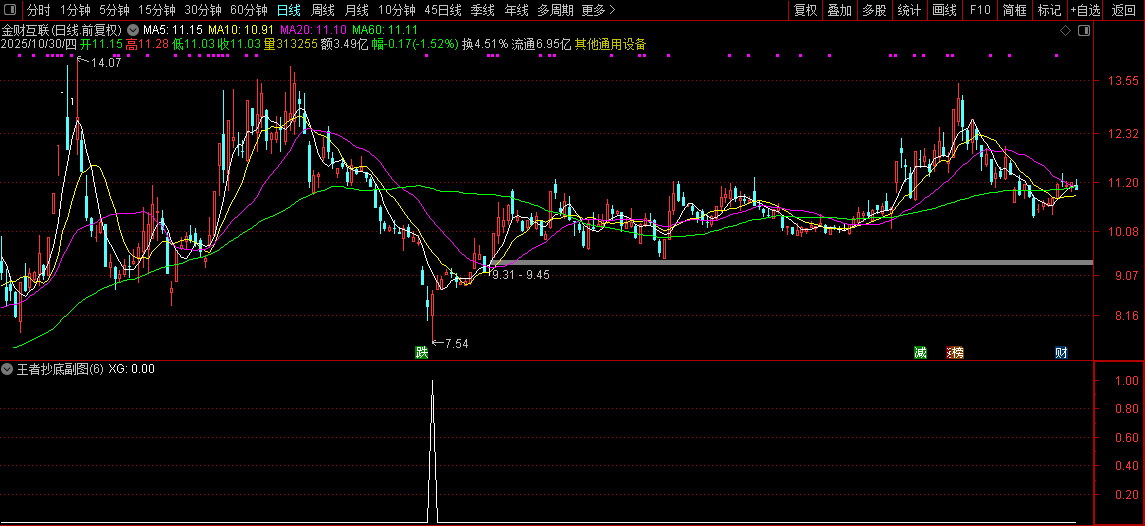1145x526 pixels.
Task: Open the 多周期 multi-period view
Action: tap(555, 10)
